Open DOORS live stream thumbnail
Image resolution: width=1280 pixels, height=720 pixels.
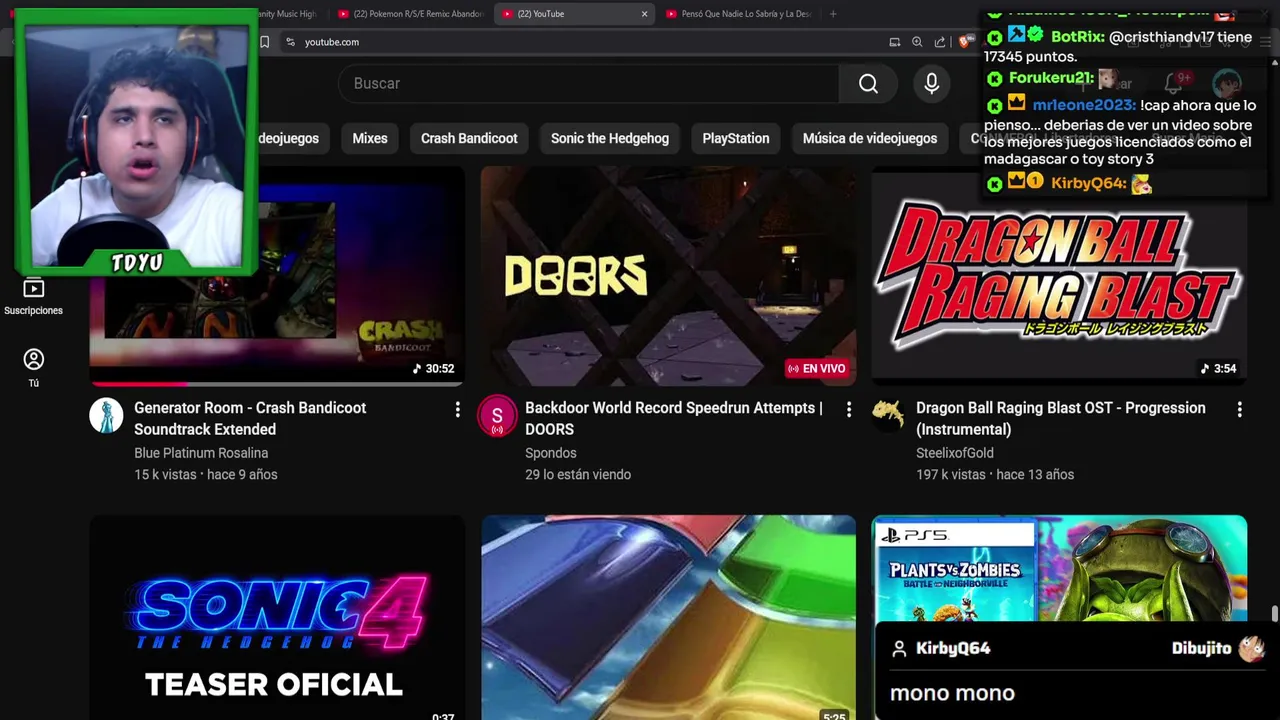pos(668,276)
